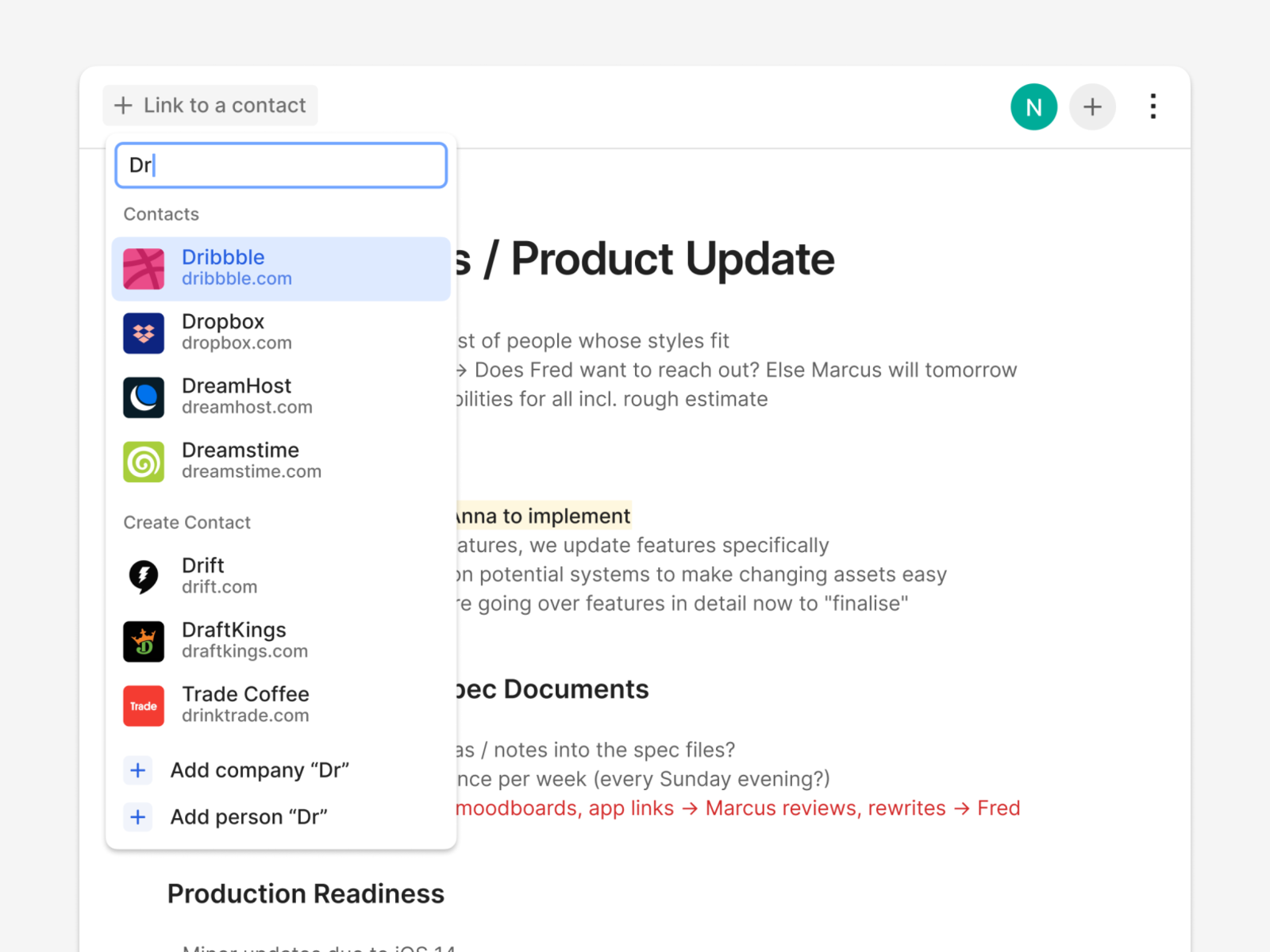Click the 'ec Documents' heading
The width and height of the screenshot is (1270, 952).
553,689
